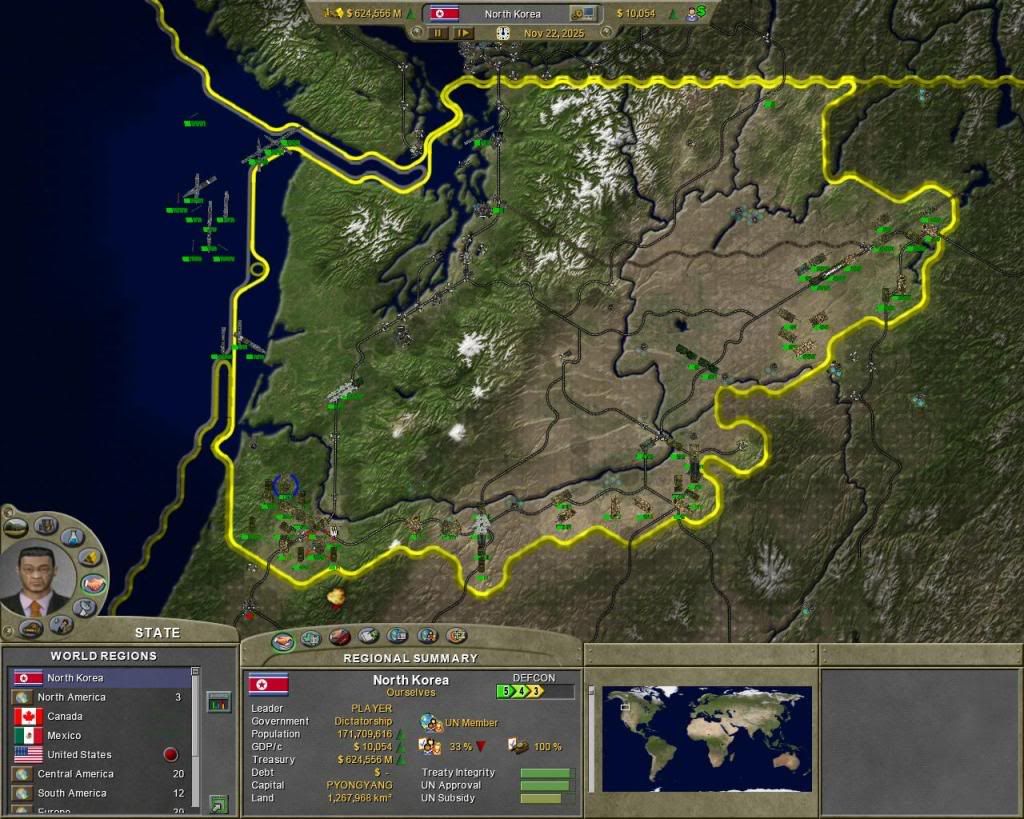1024x819 pixels.
Task: Select the unit circled in blue on map
Action: tap(285, 485)
